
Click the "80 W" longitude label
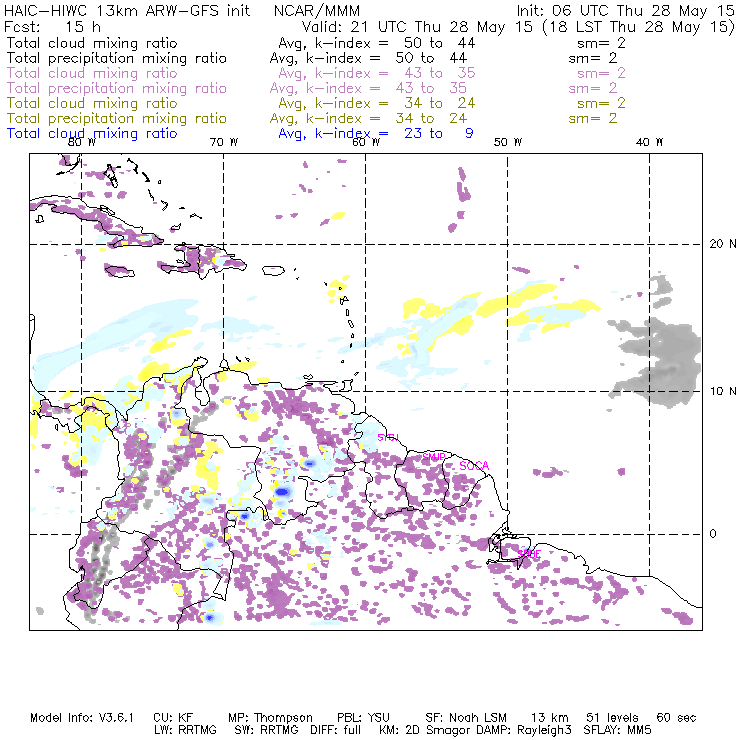(x=82, y=142)
